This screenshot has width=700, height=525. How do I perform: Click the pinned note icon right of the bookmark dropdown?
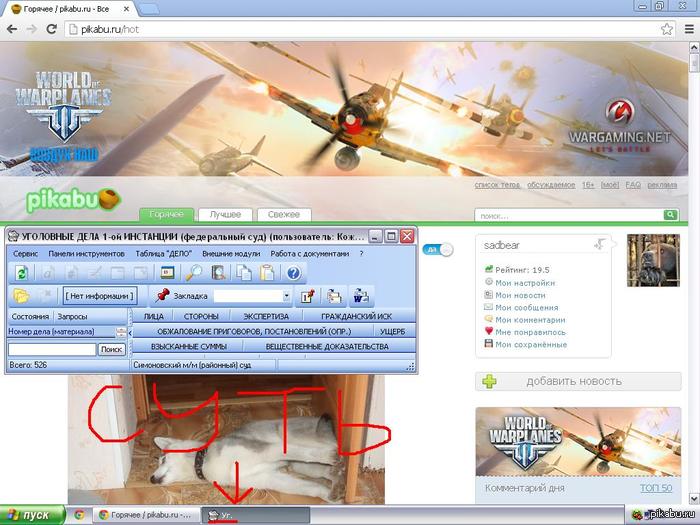coord(308,296)
